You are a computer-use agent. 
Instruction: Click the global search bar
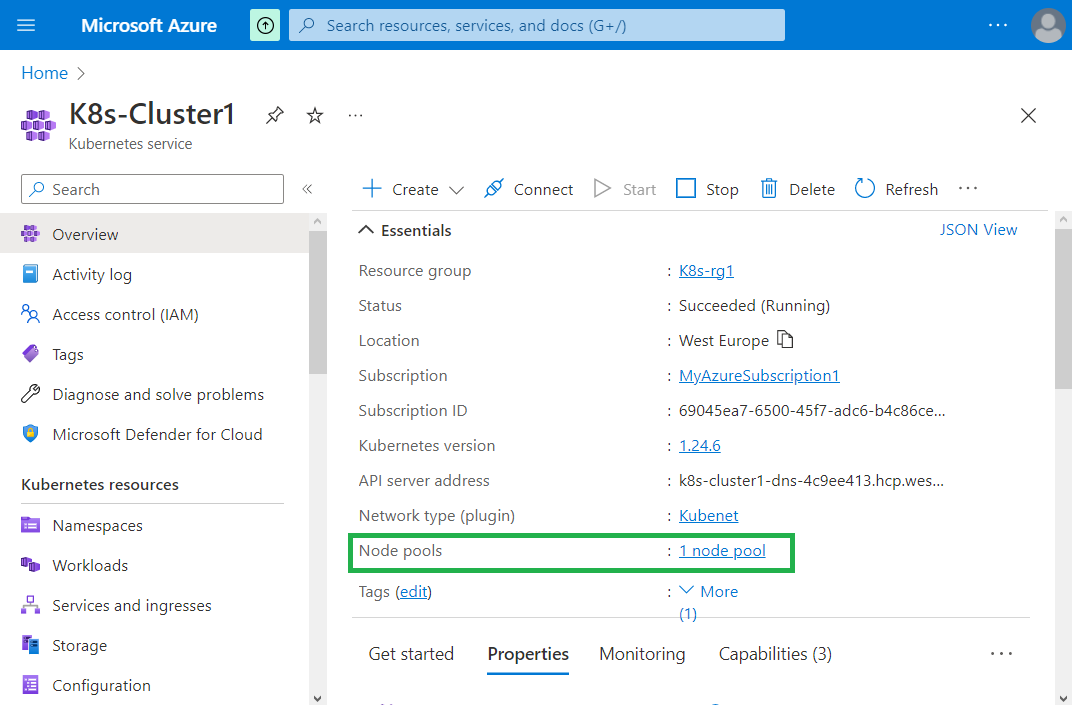537,25
